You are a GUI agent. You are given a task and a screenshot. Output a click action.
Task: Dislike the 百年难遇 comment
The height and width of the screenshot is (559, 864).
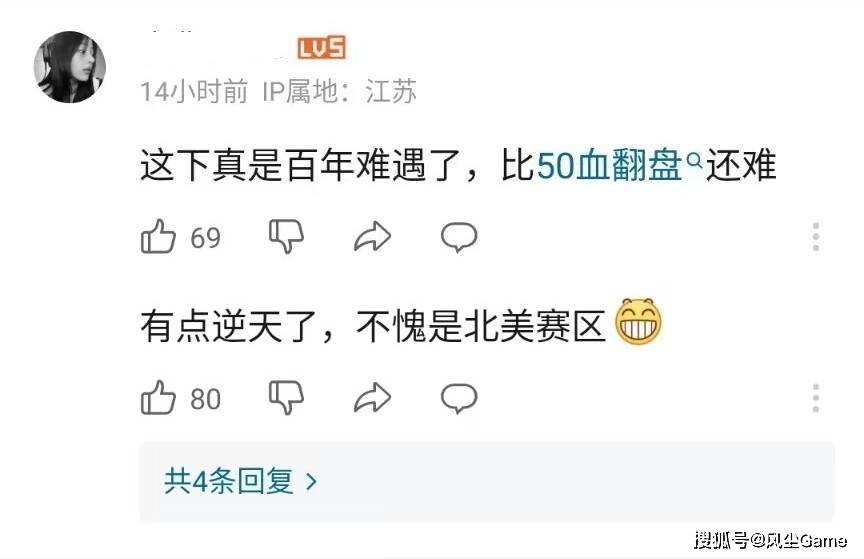(287, 236)
